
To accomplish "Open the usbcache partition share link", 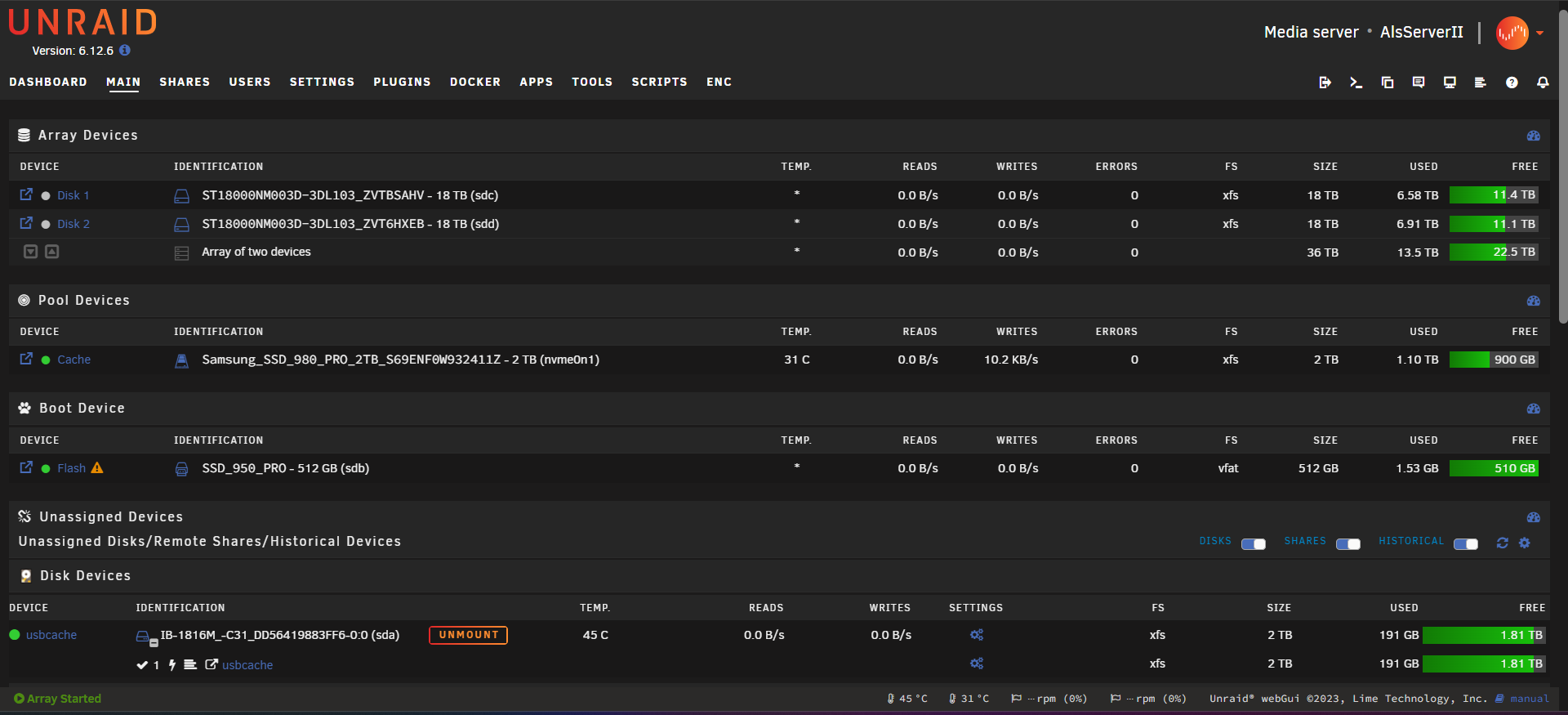I will click(247, 665).
